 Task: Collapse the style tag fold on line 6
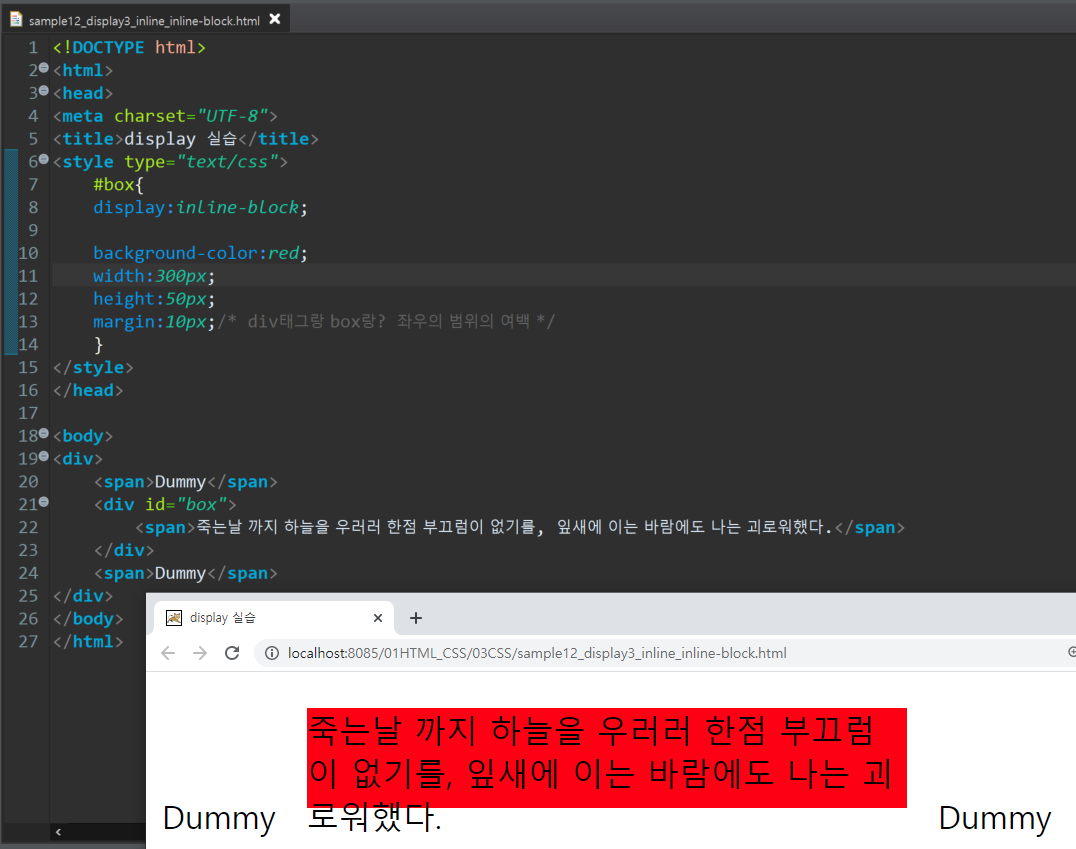tap(44, 159)
